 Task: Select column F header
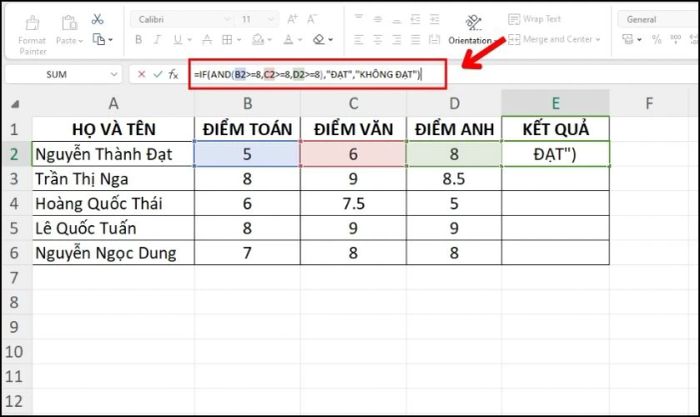coord(649,104)
